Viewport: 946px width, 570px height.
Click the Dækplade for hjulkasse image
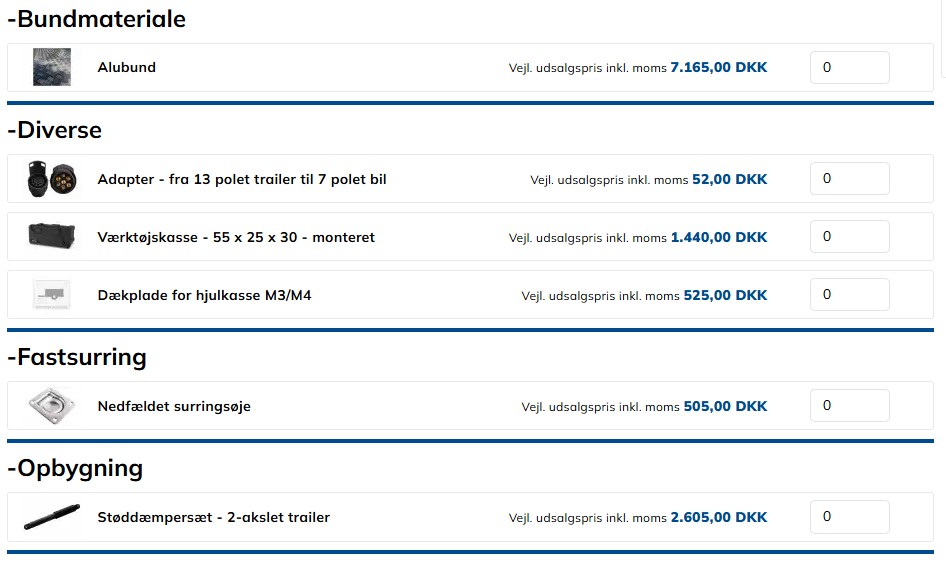tap(51, 295)
